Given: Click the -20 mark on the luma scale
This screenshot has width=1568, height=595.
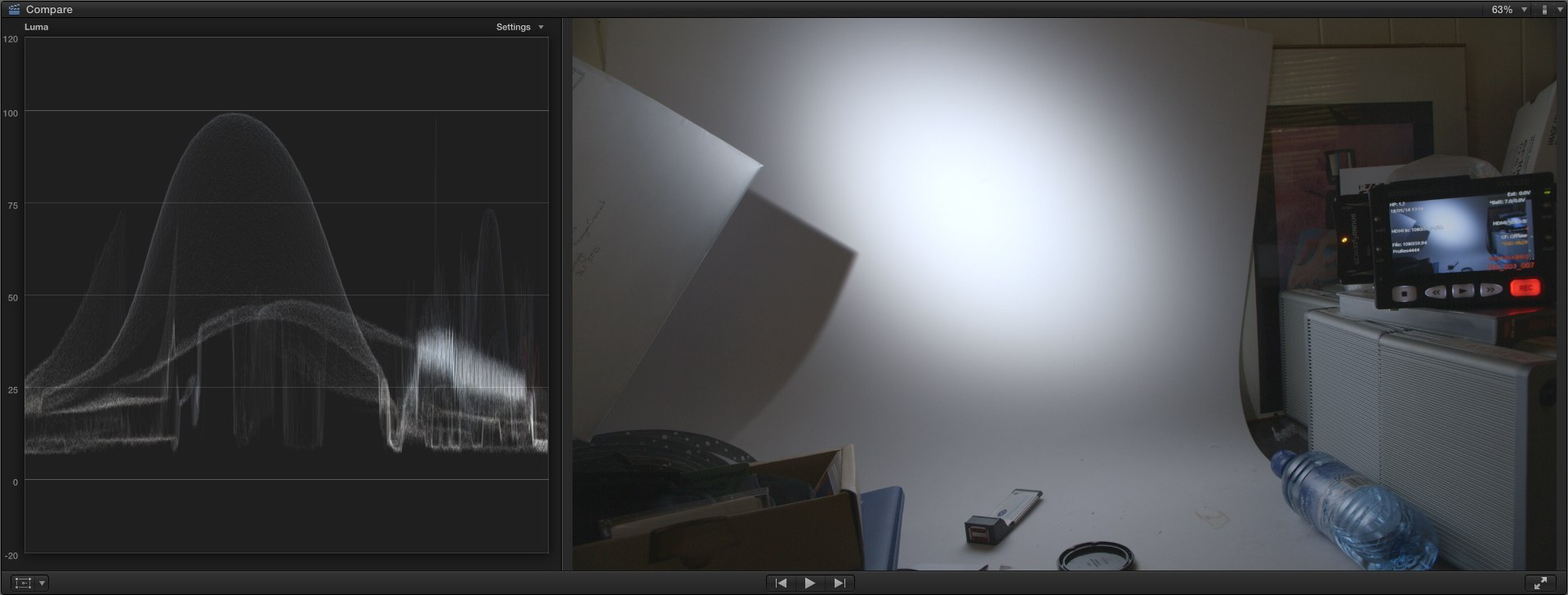Looking at the screenshot, I should tap(11, 556).
